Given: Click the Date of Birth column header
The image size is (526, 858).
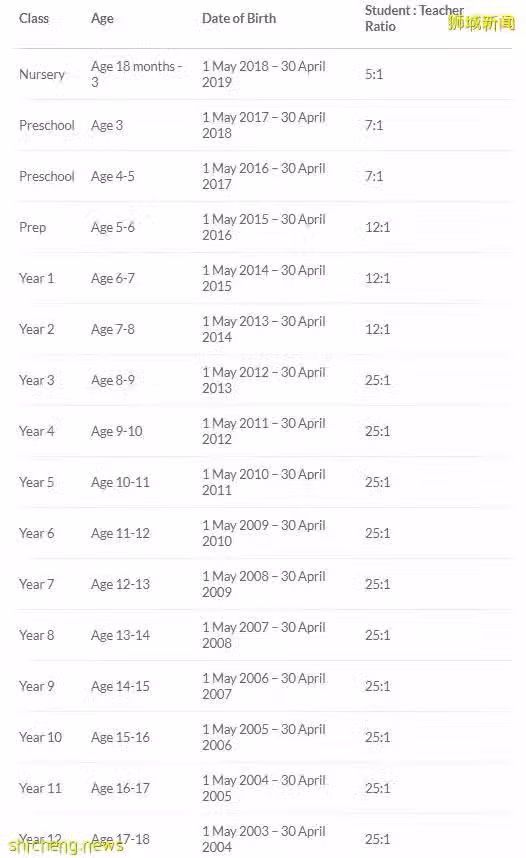Looking at the screenshot, I should (239, 19).
